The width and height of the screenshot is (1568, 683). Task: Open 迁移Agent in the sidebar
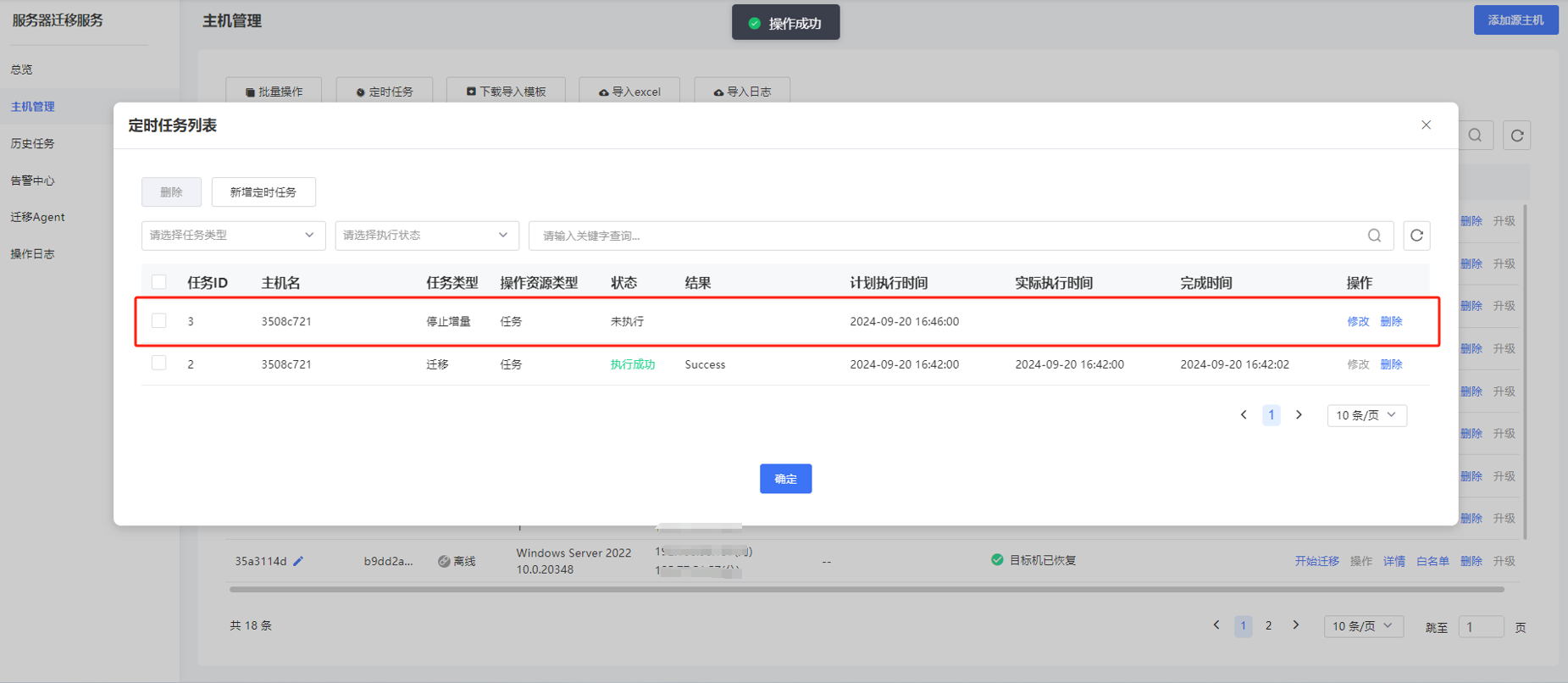[x=38, y=217]
